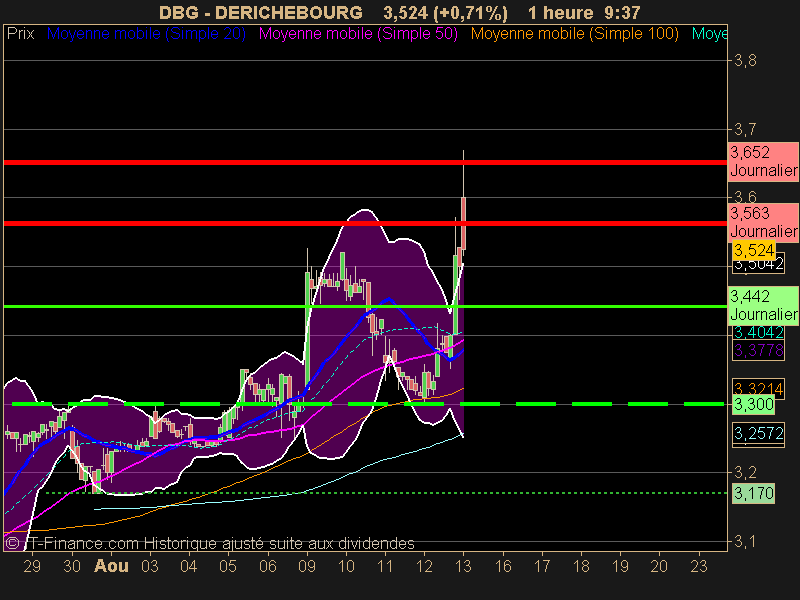The image size is (800, 600).
Task: Click the 3,442 Journalier support label
Action: 763,305
